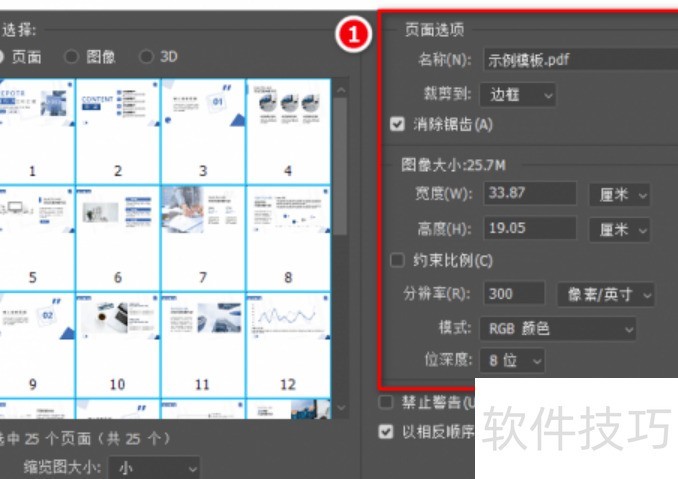Image resolution: width=678 pixels, height=479 pixels.
Task: Select page thumbnail 4
Action: point(288,131)
